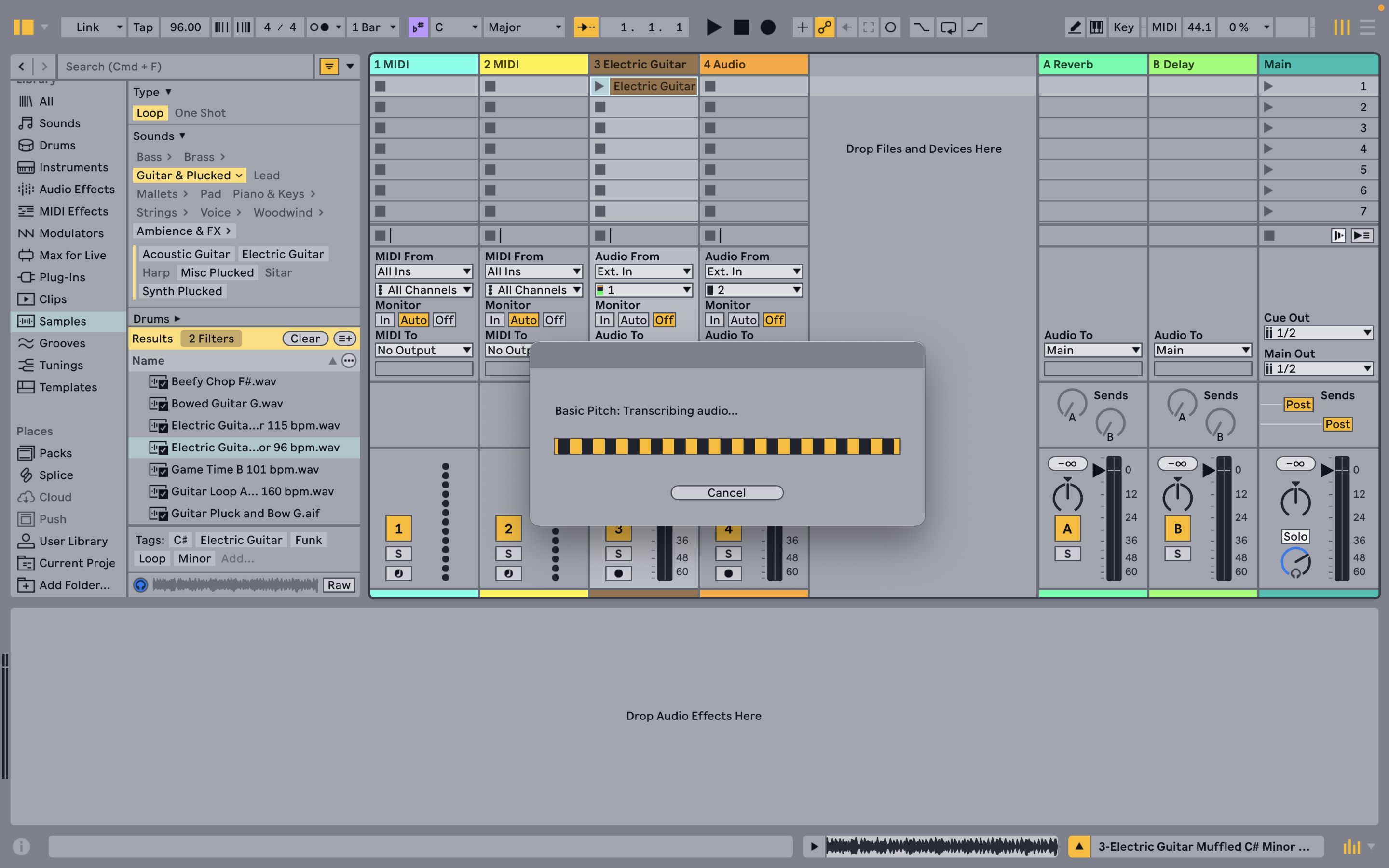Click the Play button in the transport bar
The height and width of the screenshot is (868, 1389).
point(713,27)
